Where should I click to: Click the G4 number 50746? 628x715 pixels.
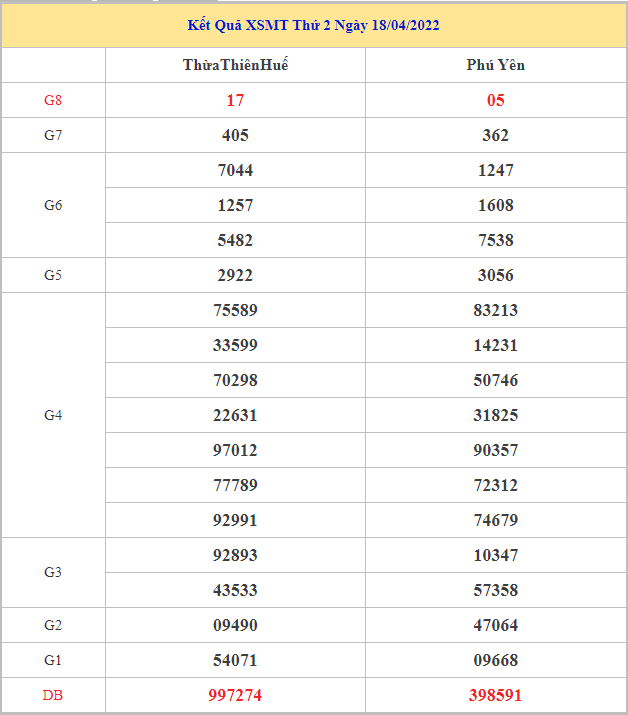(495, 380)
